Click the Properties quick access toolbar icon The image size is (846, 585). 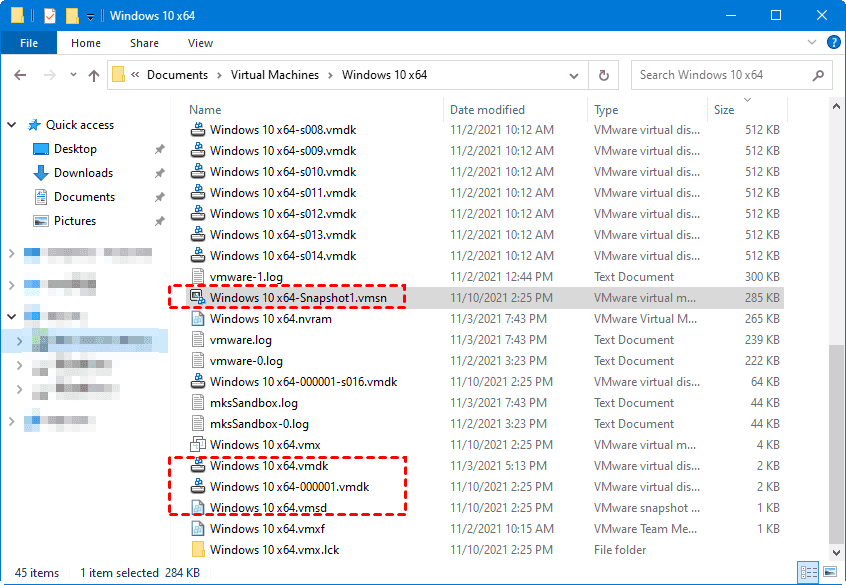point(50,16)
